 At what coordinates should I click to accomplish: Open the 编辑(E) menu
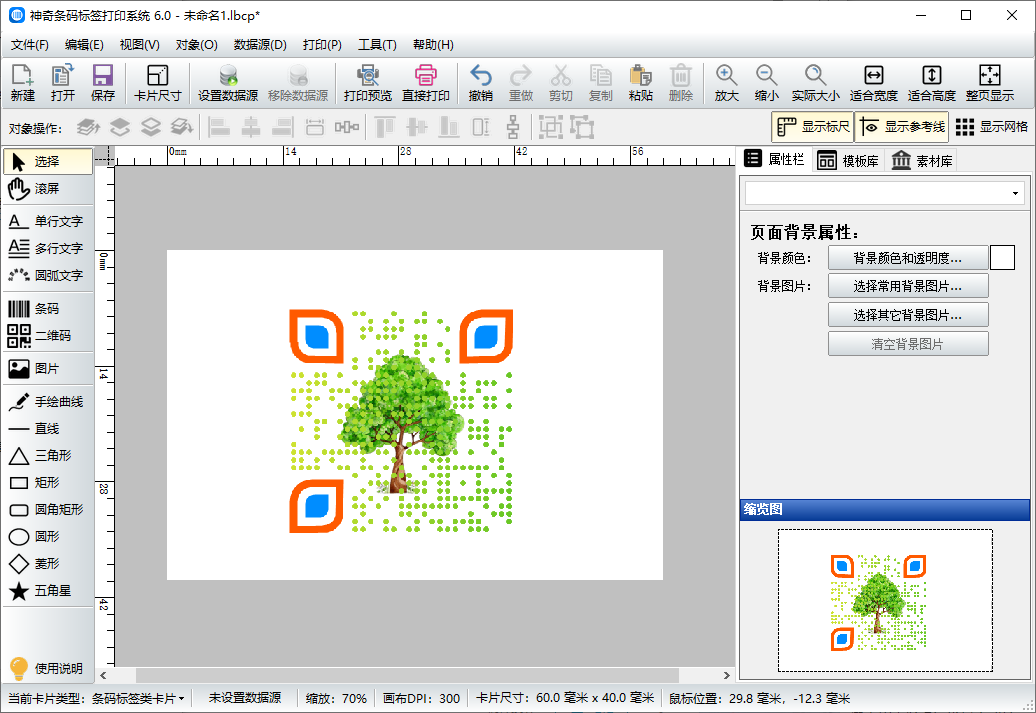coord(84,45)
